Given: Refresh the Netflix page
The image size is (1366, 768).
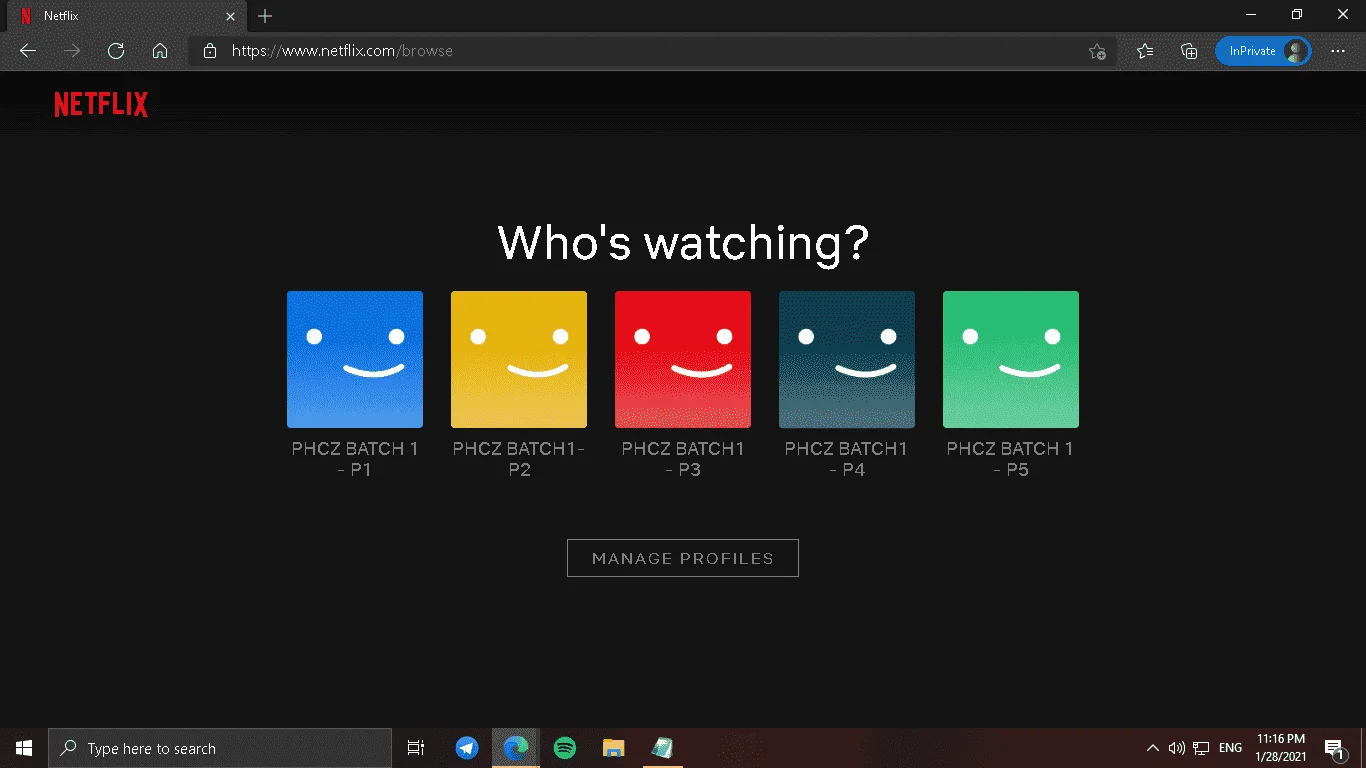Looking at the screenshot, I should (x=116, y=51).
